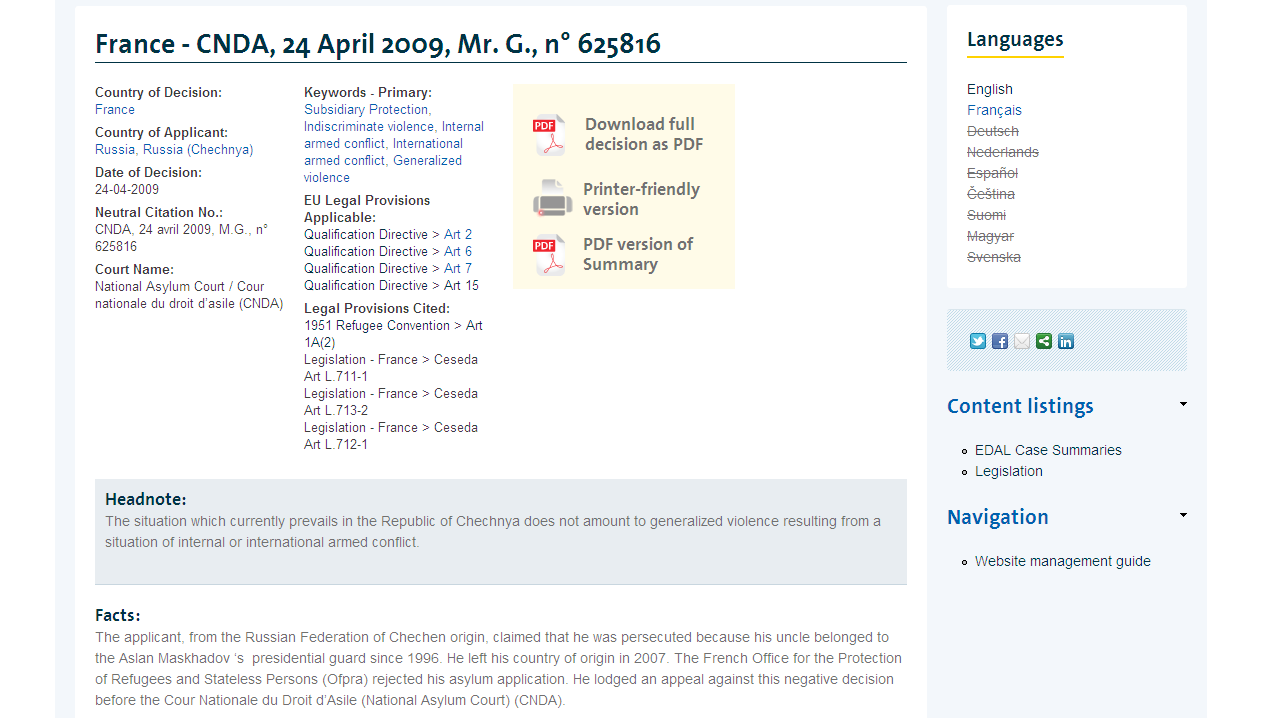Share the page via the LinkedIn icon

(x=1066, y=341)
